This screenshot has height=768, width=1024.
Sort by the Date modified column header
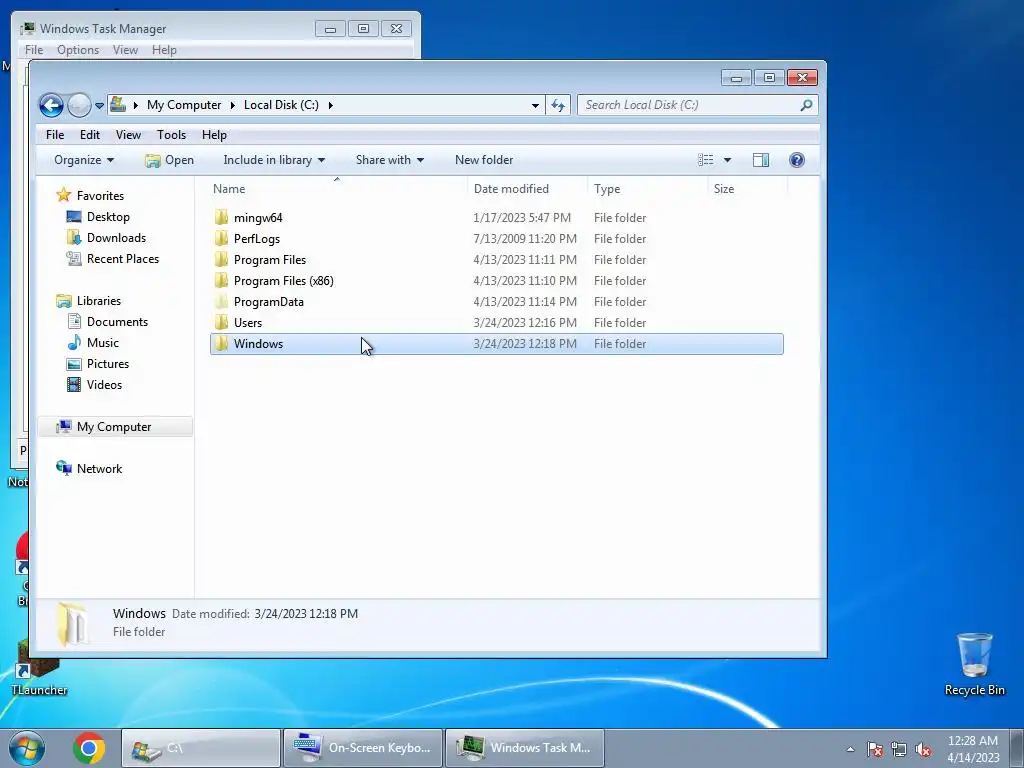coord(528,189)
